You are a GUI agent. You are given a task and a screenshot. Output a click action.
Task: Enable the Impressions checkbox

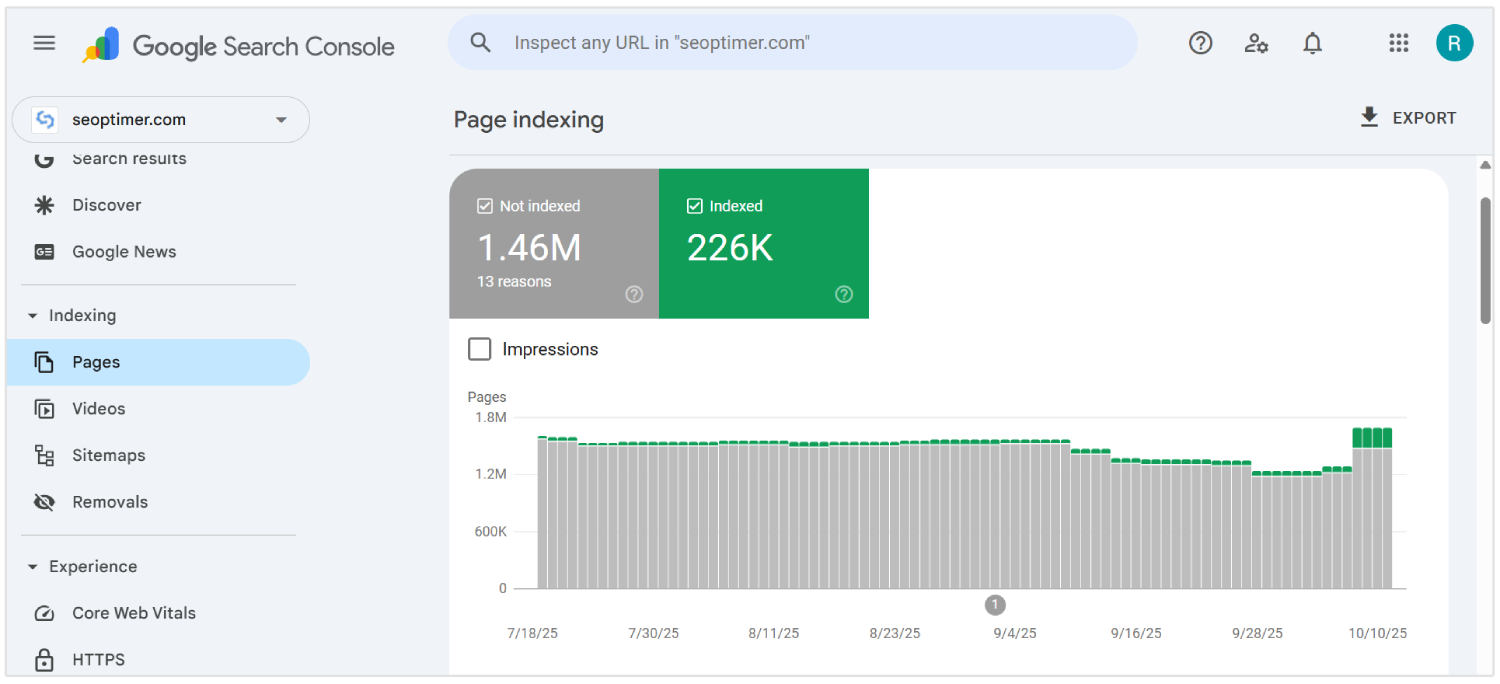480,348
